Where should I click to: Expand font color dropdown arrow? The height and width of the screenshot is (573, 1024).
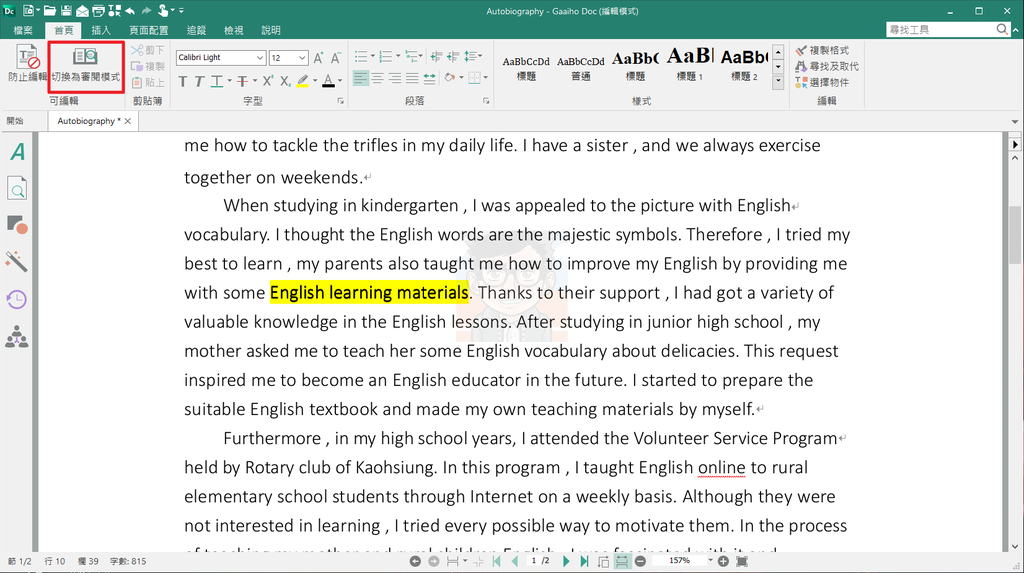click(340, 81)
